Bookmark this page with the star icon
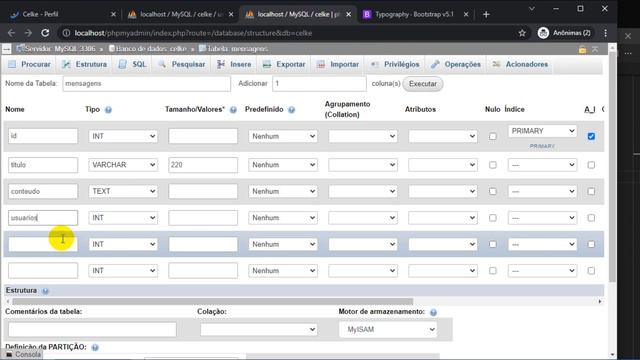The width and height of the screenshot is (640, 360). click(522, 33)
